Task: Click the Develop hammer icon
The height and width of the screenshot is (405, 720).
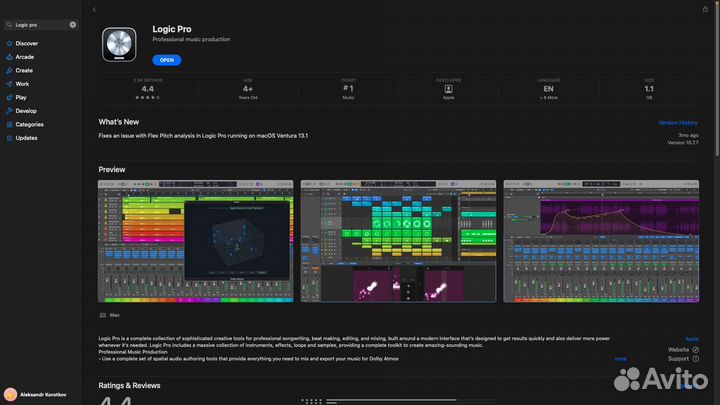Action: click(x=9, y=111)
